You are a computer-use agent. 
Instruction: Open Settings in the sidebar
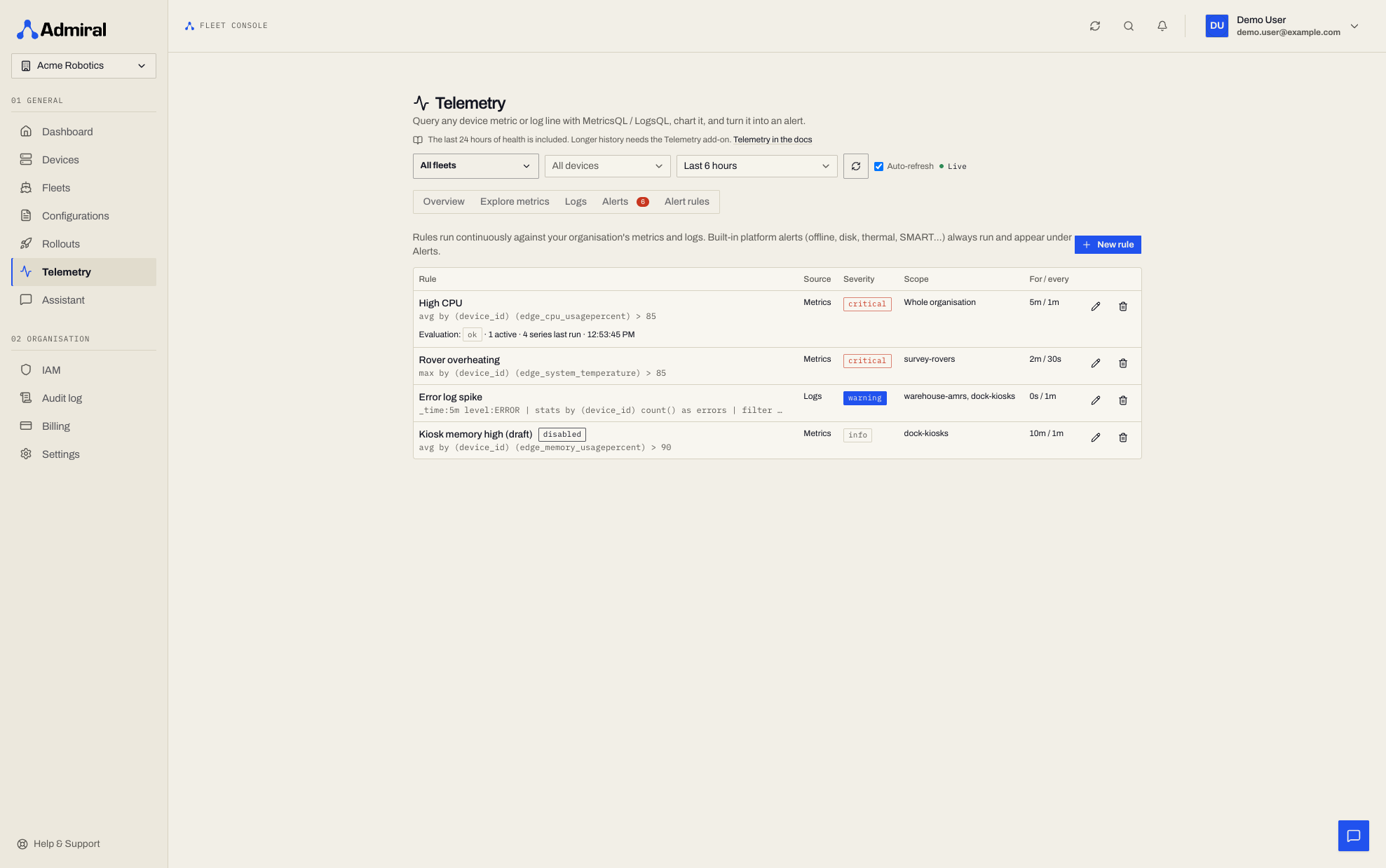(83, 454)
